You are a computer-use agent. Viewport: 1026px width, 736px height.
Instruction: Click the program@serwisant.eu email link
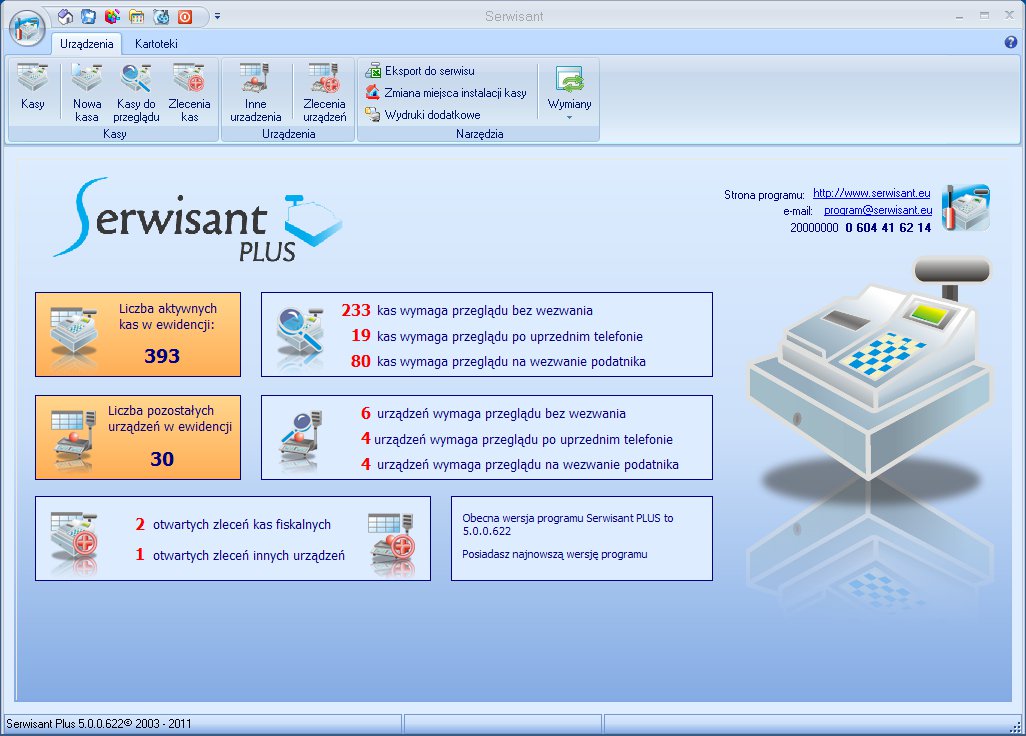(878, 210)
